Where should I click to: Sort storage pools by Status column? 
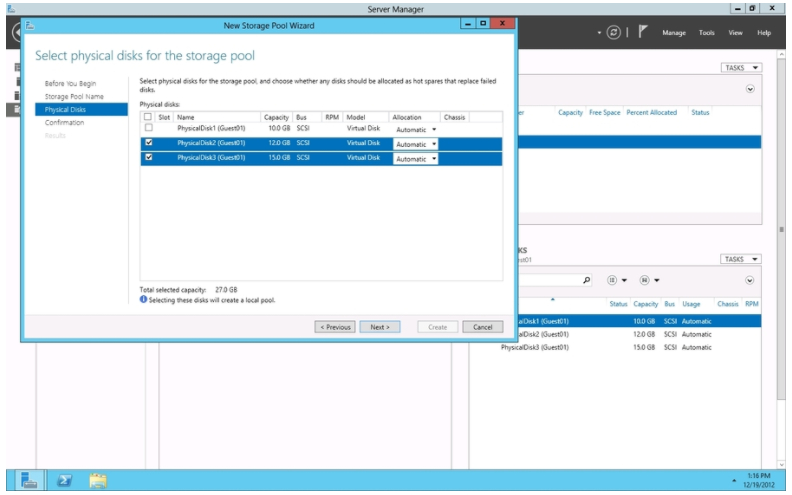pos(700,113)
